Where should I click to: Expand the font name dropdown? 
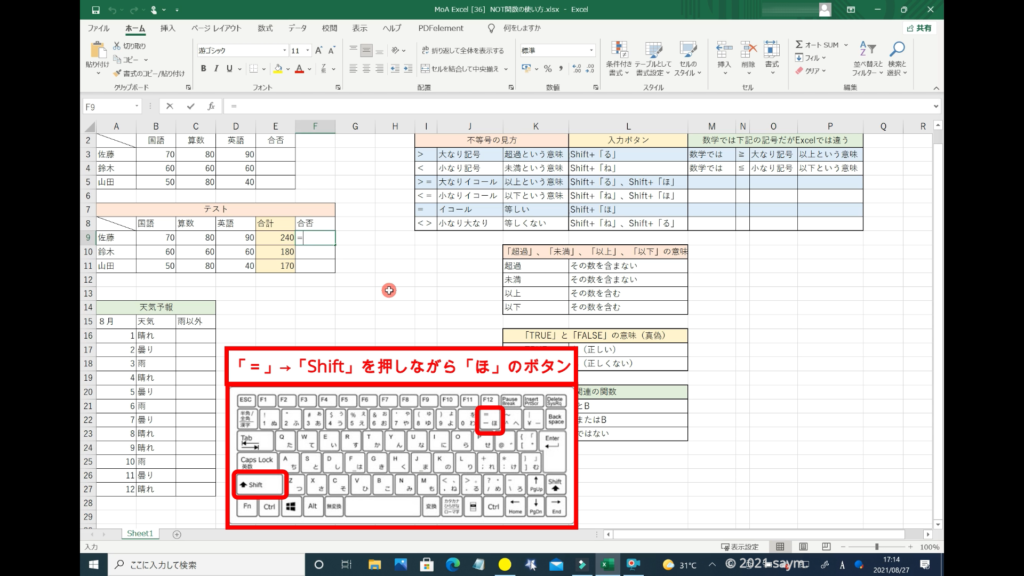click(282, 50)
